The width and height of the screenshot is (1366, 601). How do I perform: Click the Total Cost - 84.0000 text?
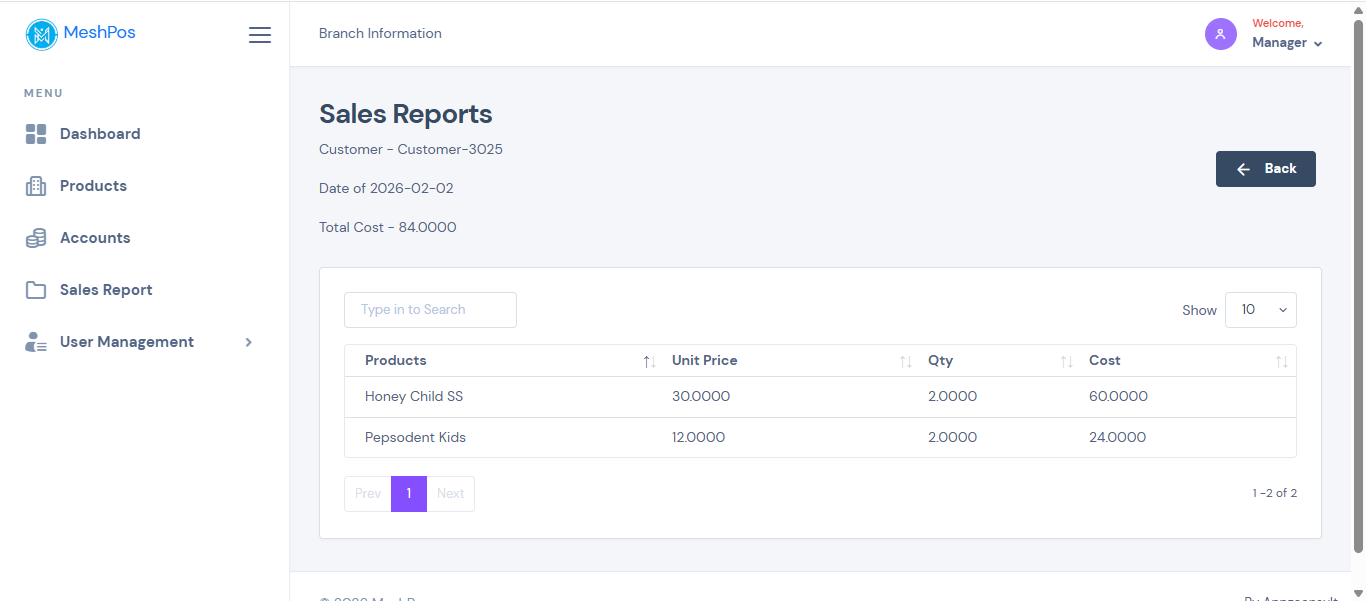[x=388, y=228]
